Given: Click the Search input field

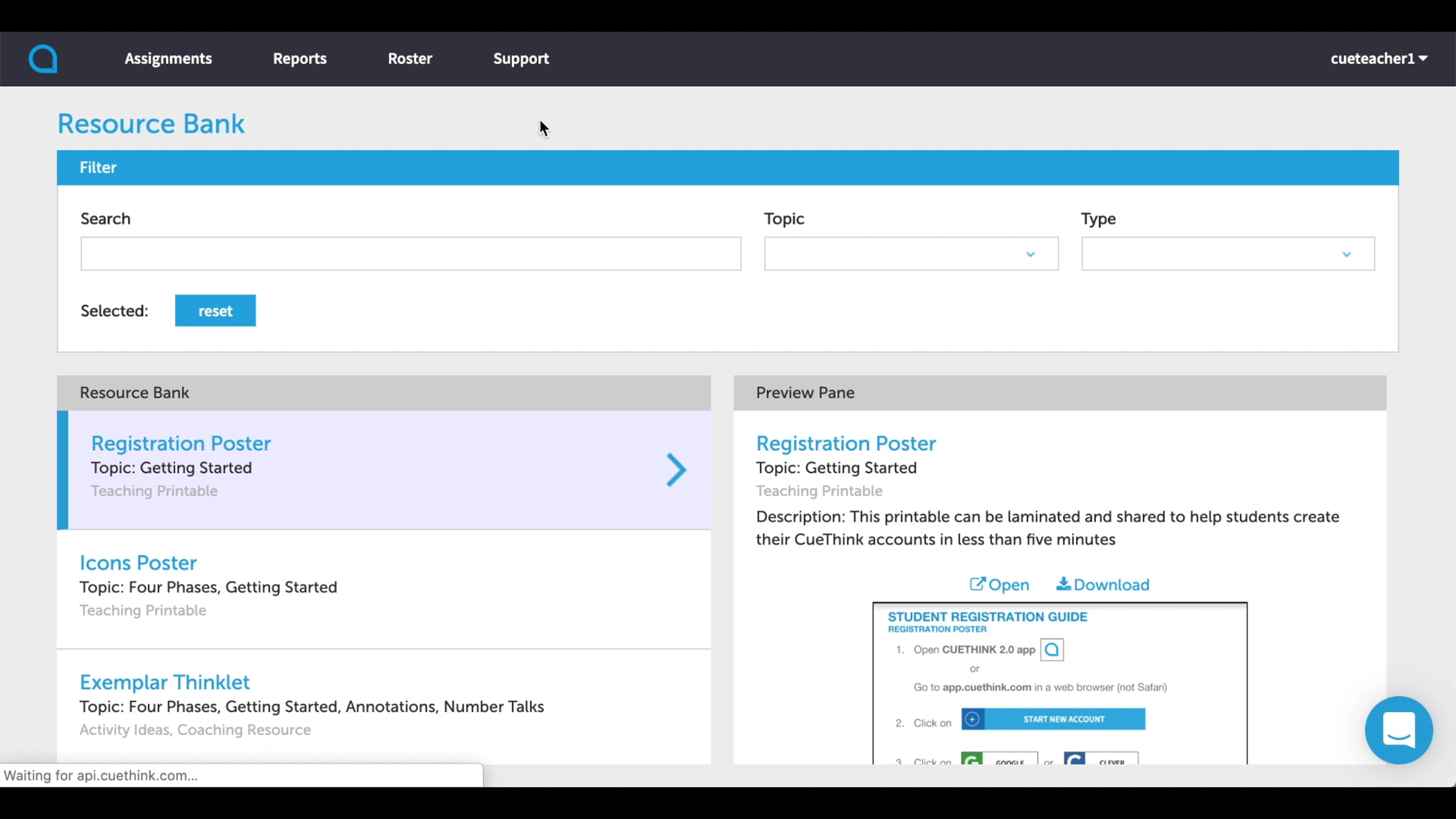Looking at the screenshot, I should pyautogui.click(x=411, y=254).
